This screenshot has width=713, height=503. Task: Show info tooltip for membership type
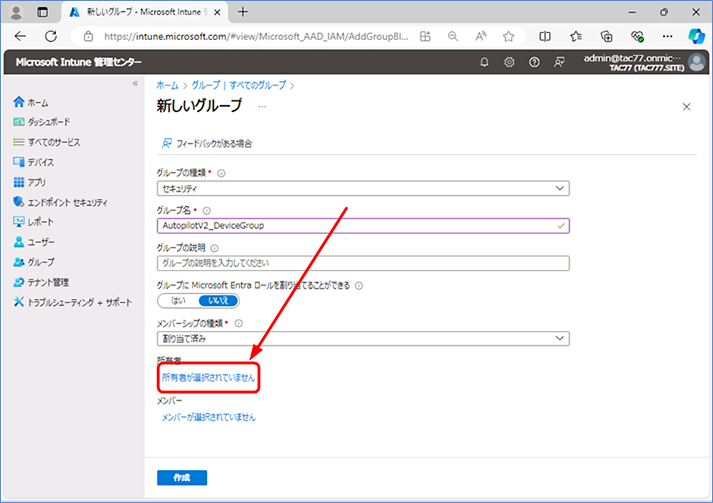239,323
